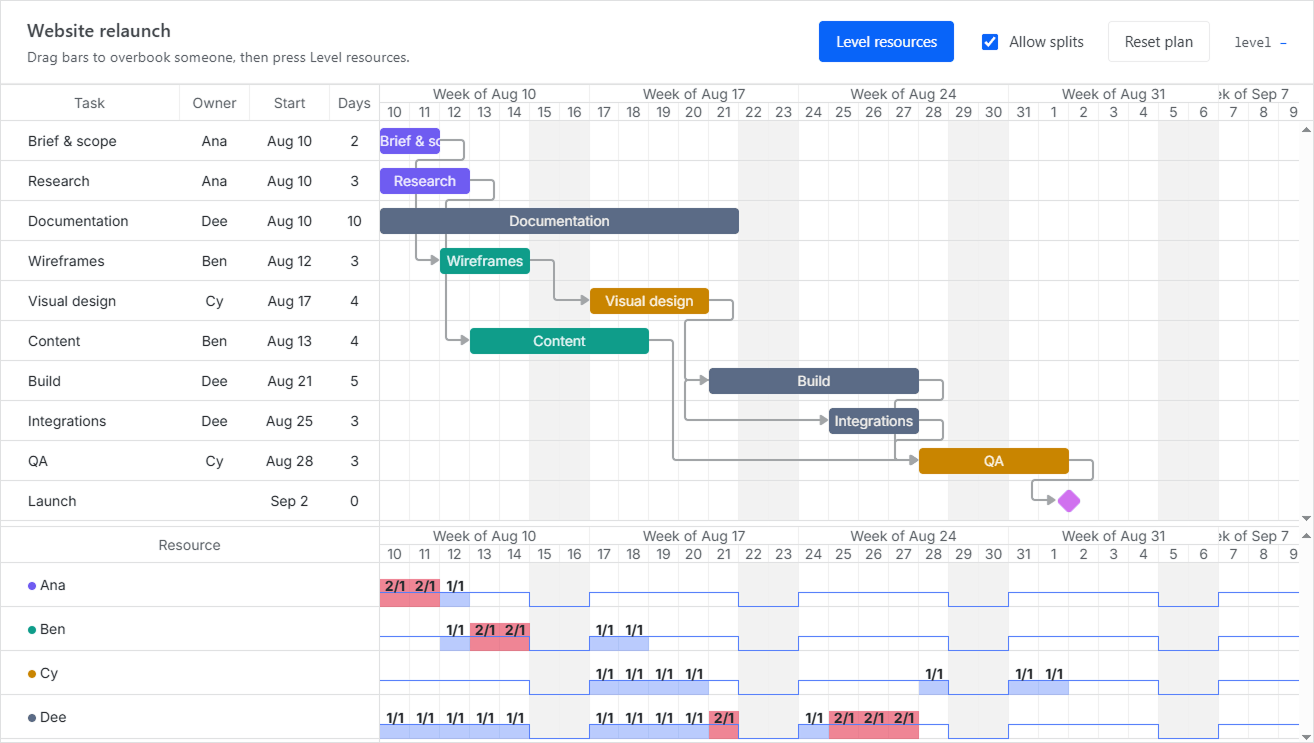Click the Gantt scroll down arrow

click(1306, 518)
